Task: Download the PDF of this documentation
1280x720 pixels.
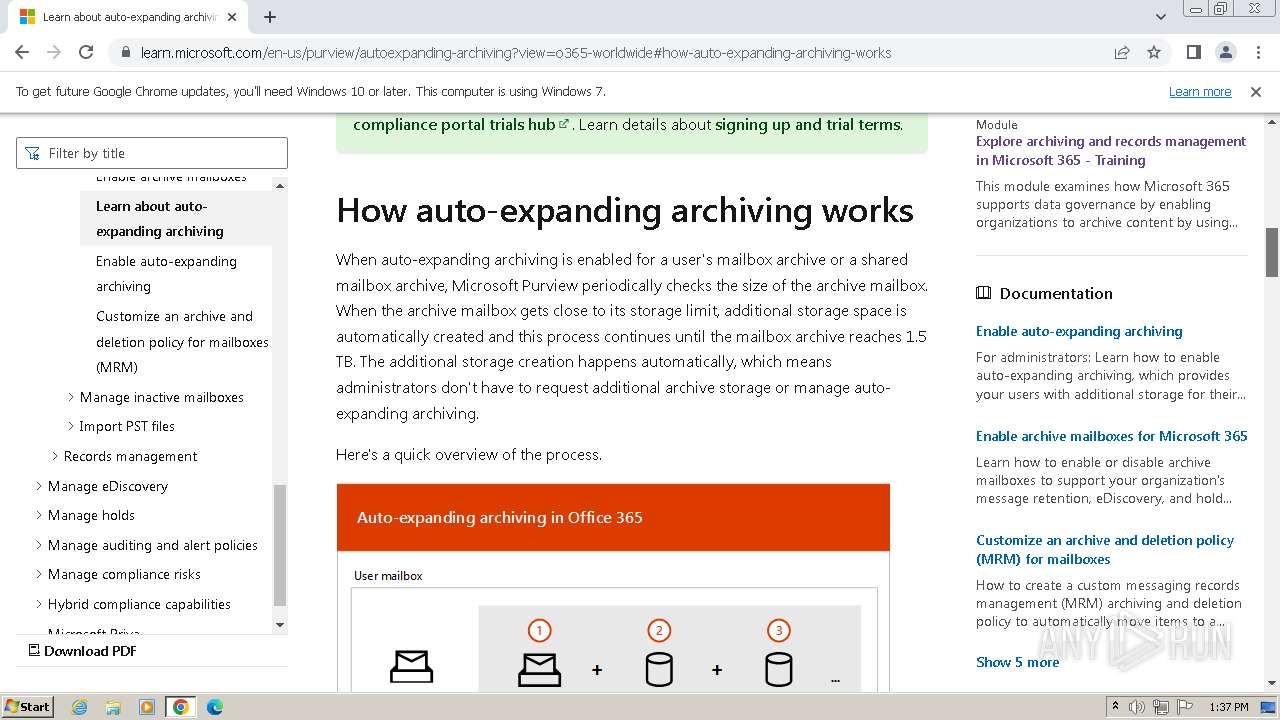Action: 82,651
